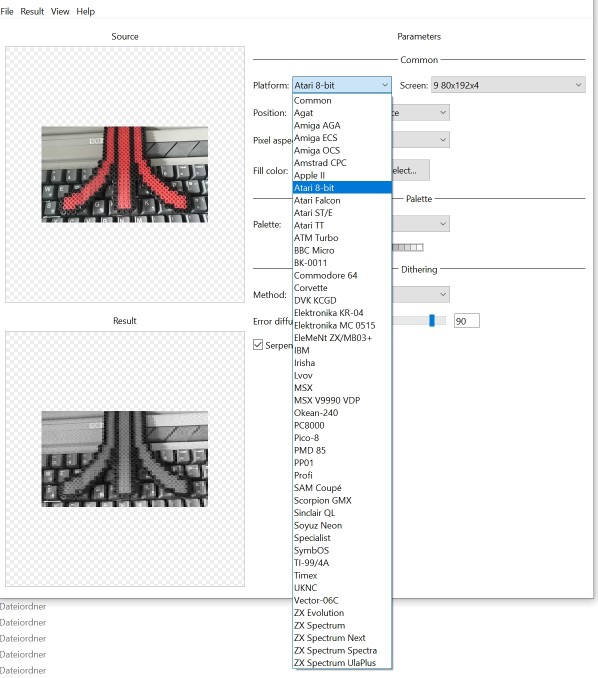Screen dimensions: 598x678
Task: Select Specialist platform
Action: click(x=342, y=538)
